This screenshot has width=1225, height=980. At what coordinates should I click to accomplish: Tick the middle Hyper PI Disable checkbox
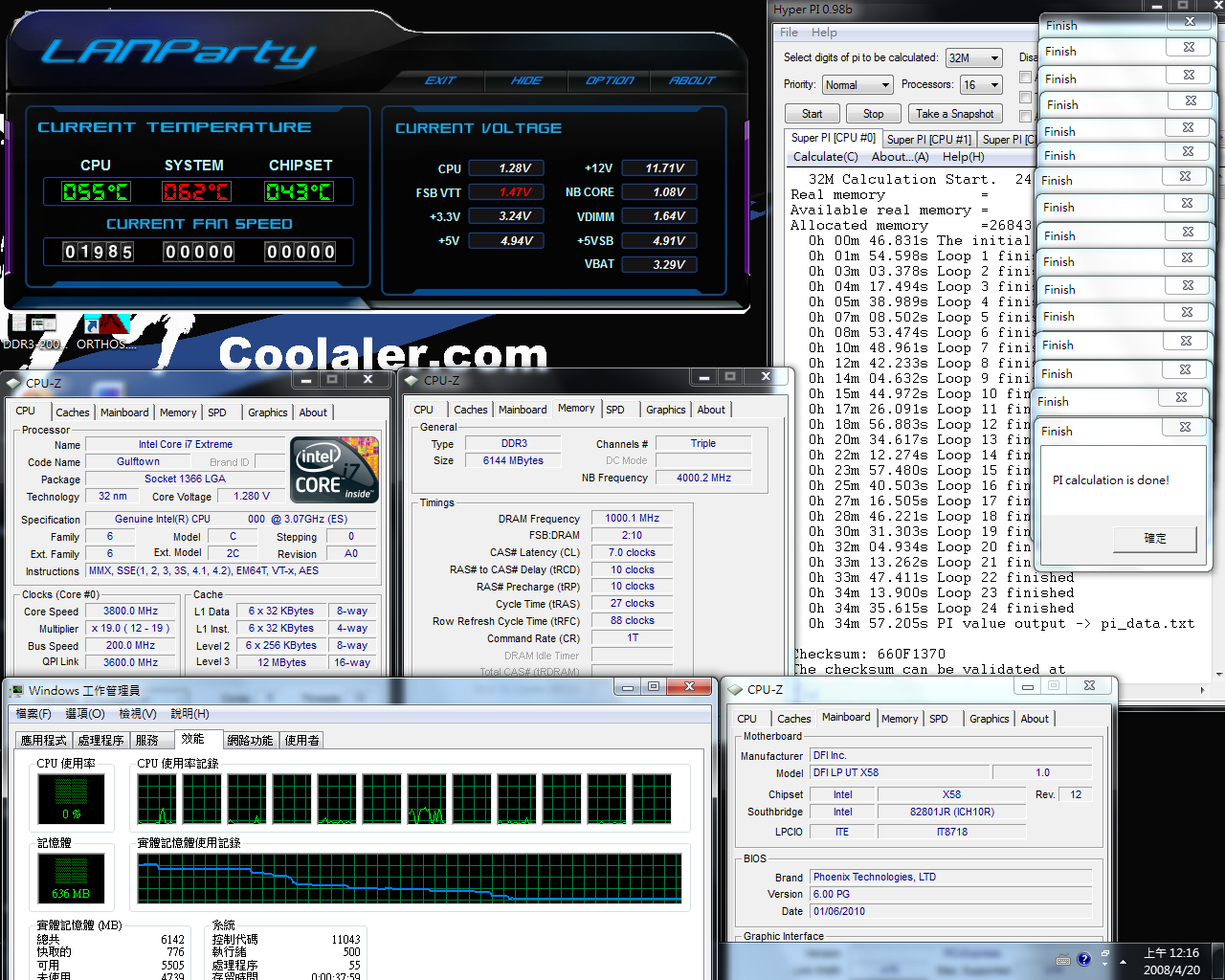point(1025,98)
